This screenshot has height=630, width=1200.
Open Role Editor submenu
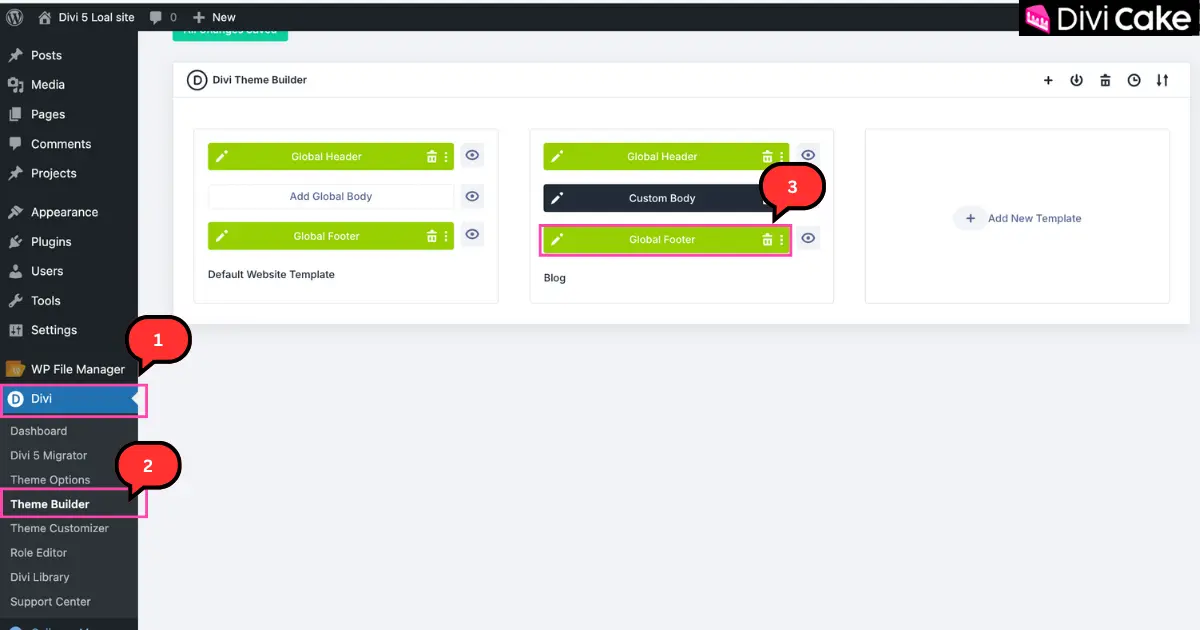pyautogui.click(x=39, y=553)
